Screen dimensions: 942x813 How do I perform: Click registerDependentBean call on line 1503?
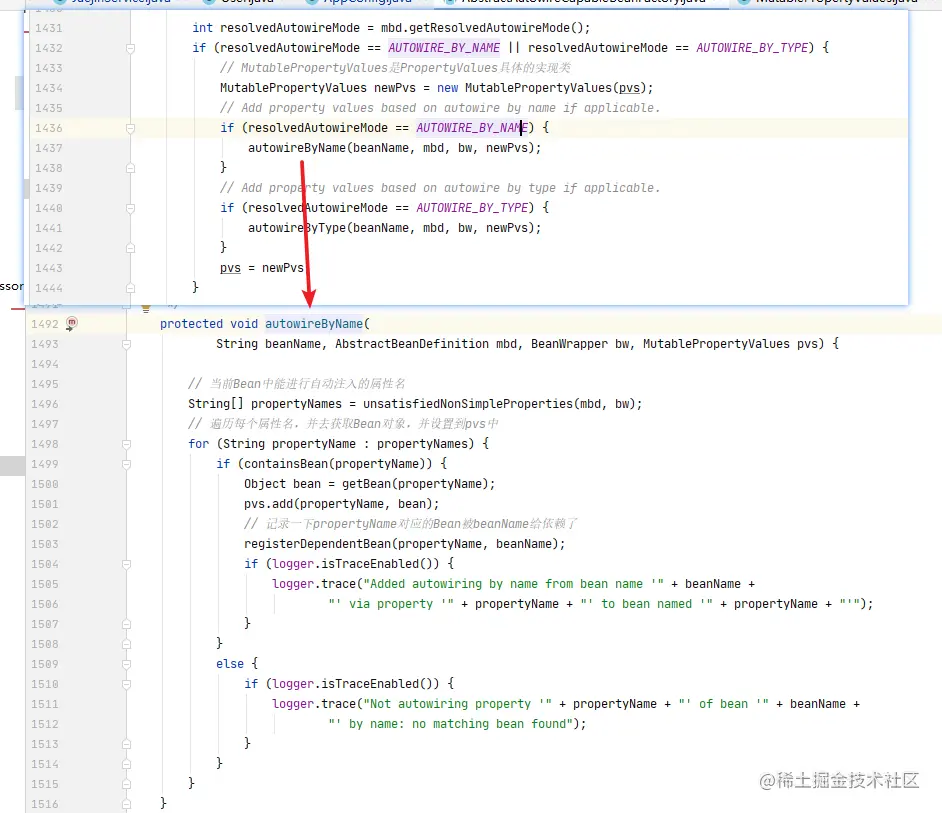(318, 544)
